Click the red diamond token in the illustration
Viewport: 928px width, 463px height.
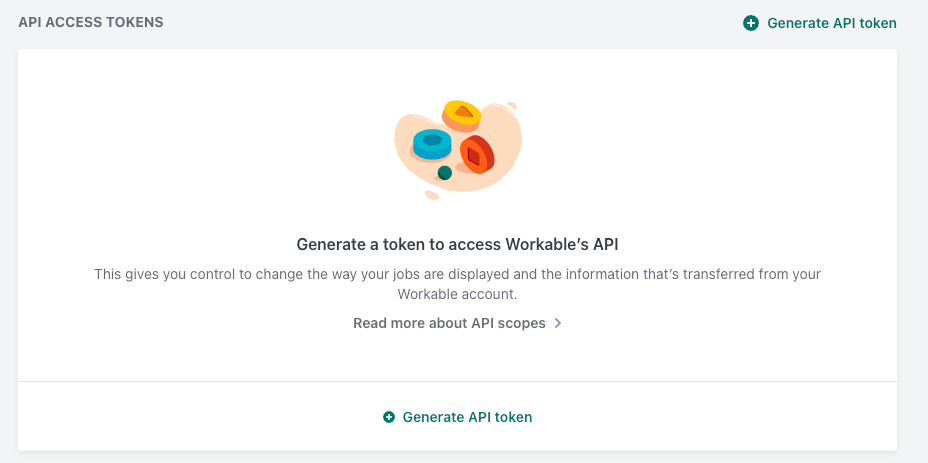coord(477,155)
